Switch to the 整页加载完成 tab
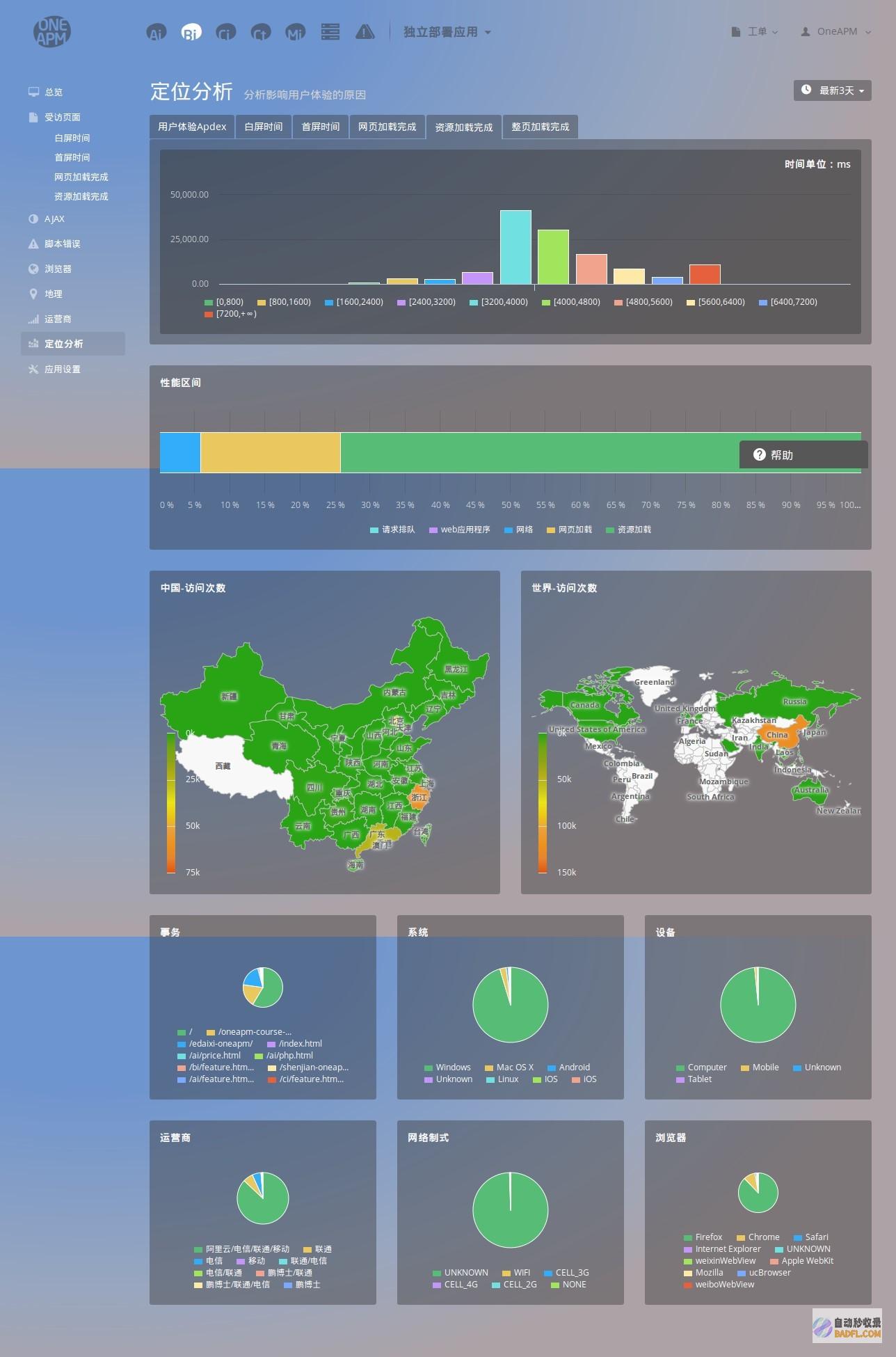This screenshot has height=1357, width=896. coord(541,127)
